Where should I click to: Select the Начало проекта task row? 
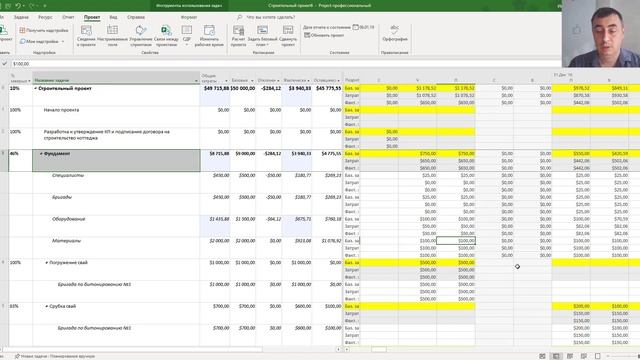[61, 110]
